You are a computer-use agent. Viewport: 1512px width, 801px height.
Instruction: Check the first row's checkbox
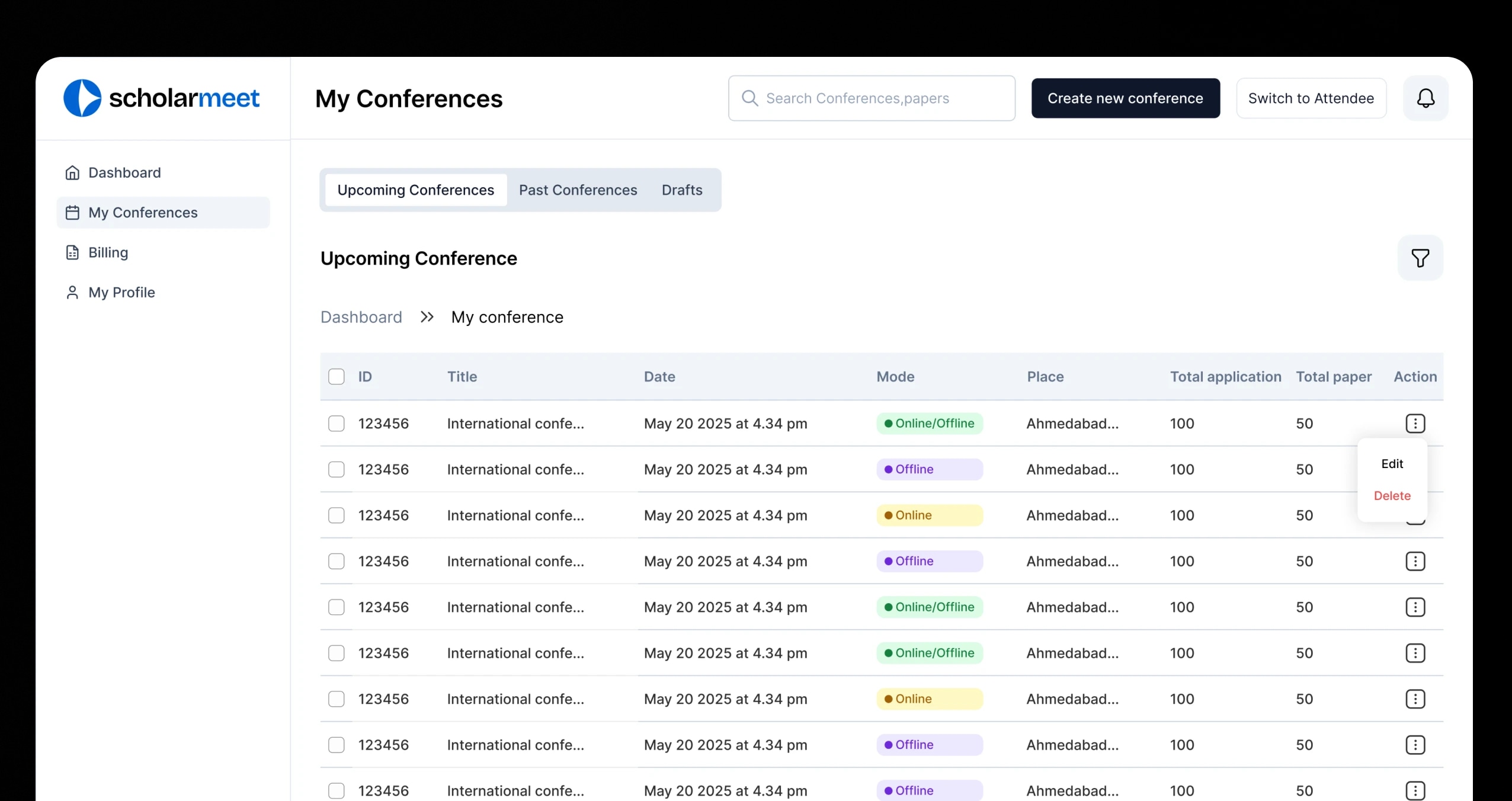[337, 424]
